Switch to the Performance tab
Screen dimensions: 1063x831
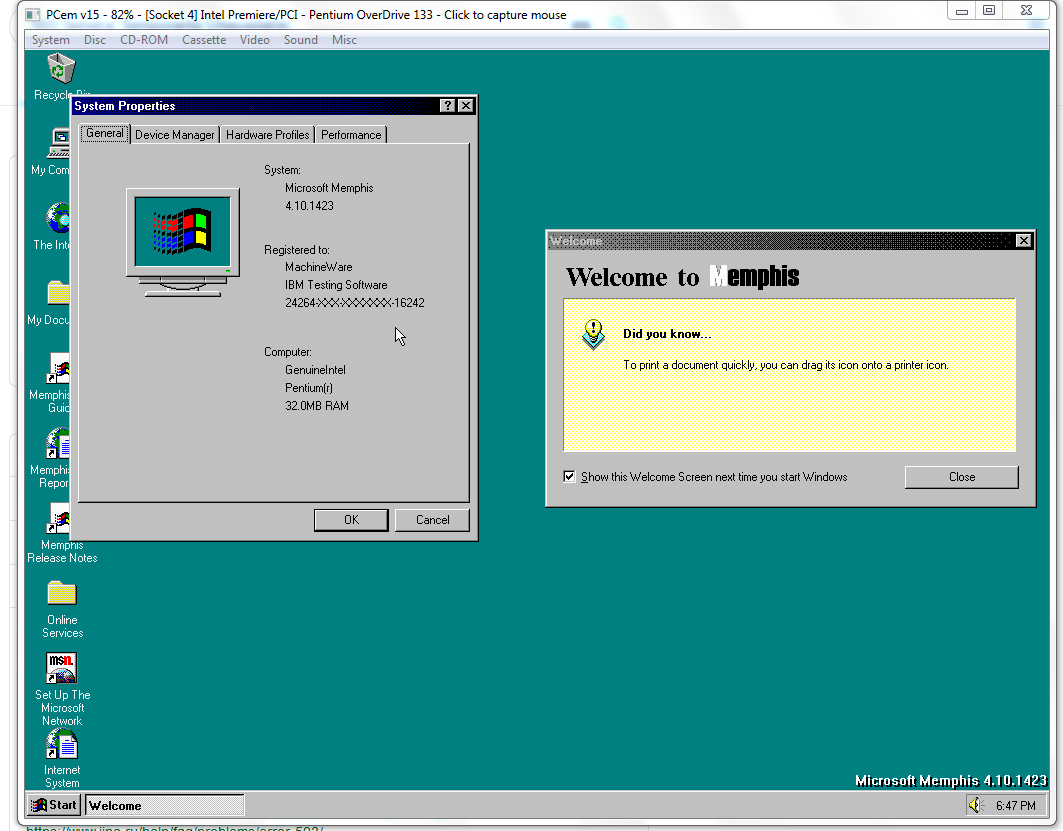point(351,135)
